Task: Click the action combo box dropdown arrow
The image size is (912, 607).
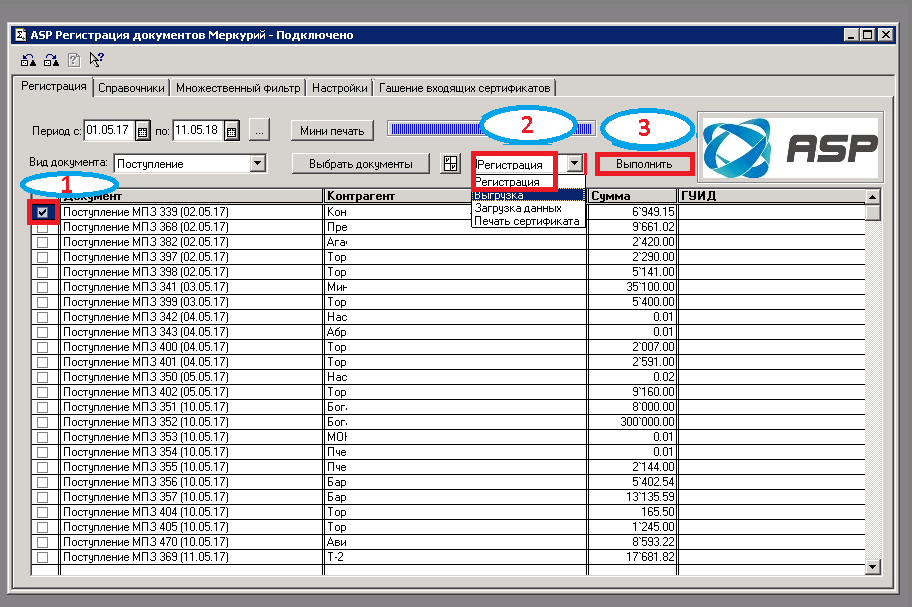Action: point(575,163)
